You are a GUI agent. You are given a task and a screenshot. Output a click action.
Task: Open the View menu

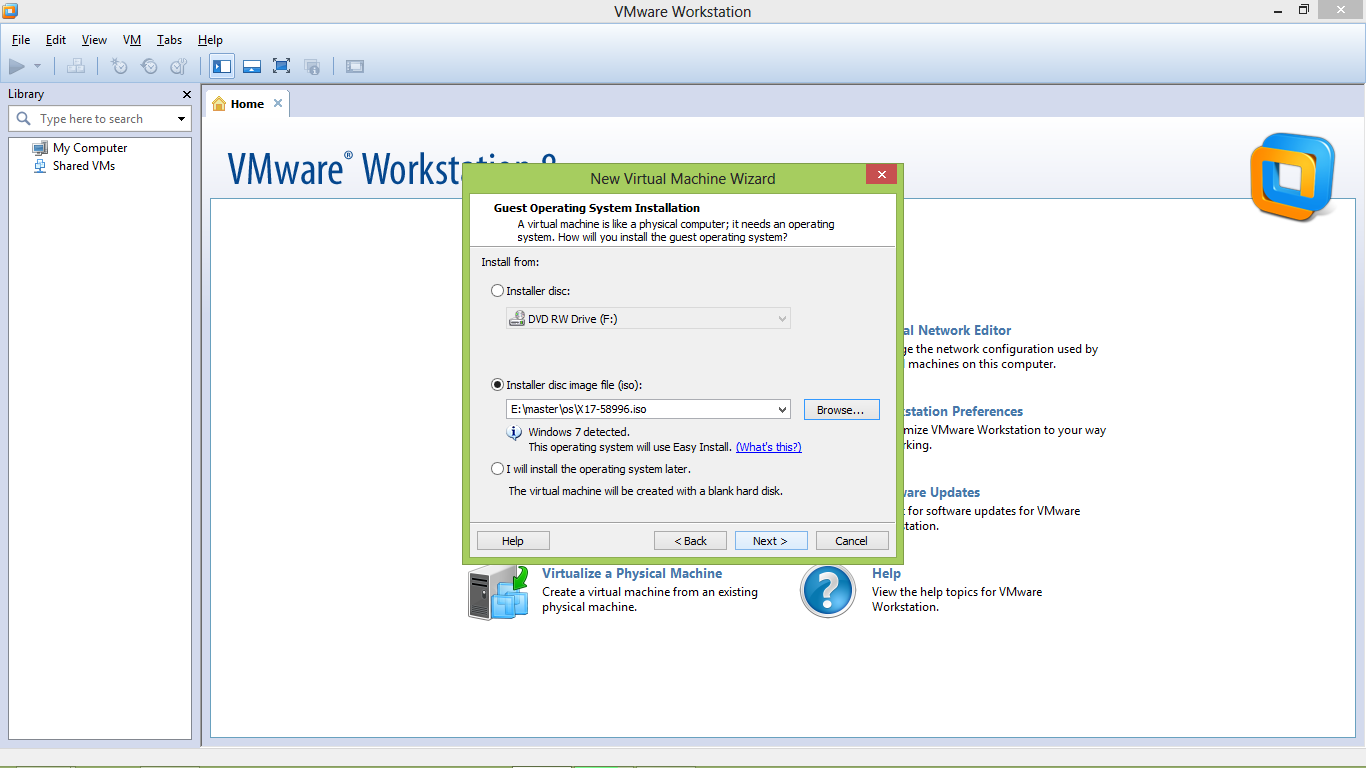(94, 40)
